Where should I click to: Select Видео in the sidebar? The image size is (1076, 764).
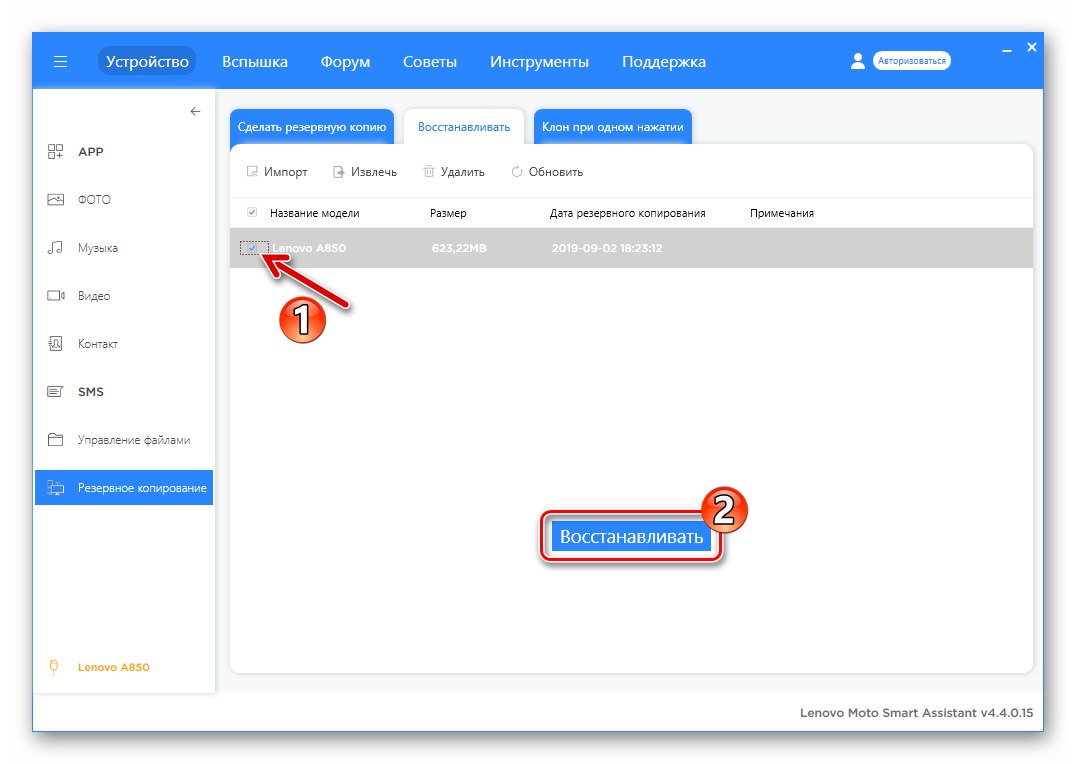pos(94,296)
